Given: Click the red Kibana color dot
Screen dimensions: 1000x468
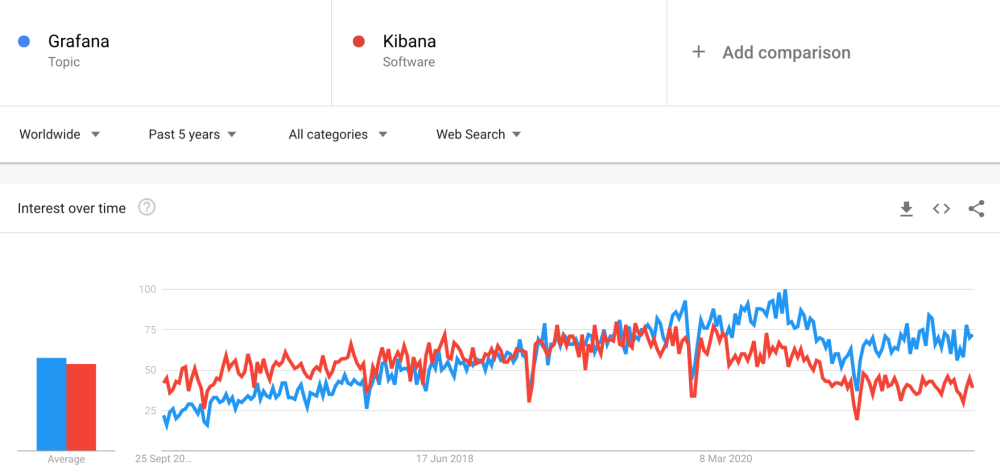Looking at the screenshot, I should click(359, 42).
